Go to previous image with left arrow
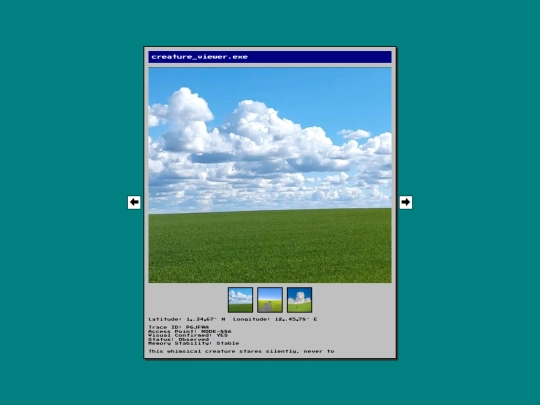Image resolution: width=540 pixels, height=405 pixels. click(134, 202)
